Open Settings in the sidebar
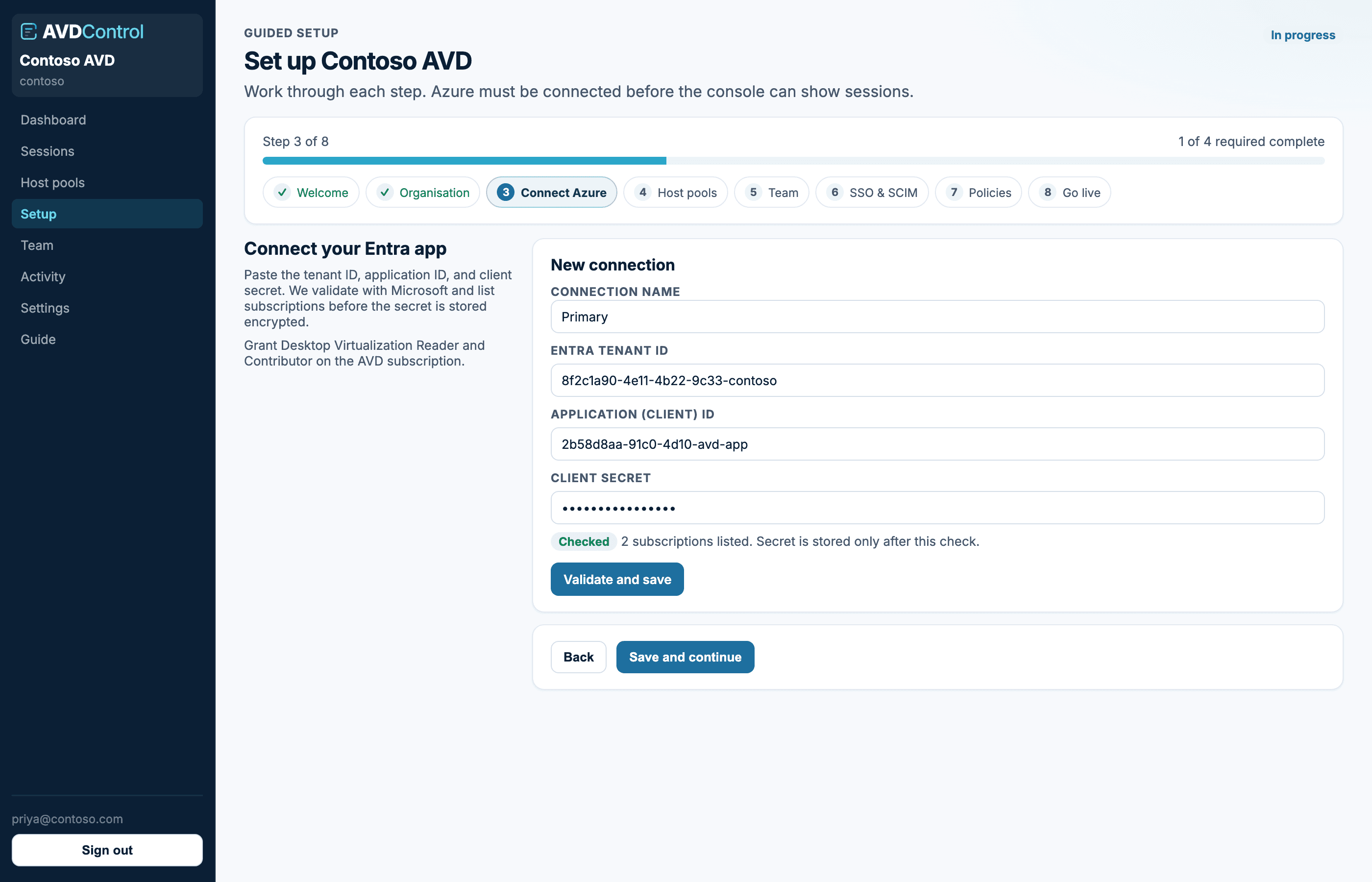The width and height of the screenshot is (1372, 882). click(x=107, y=308)
